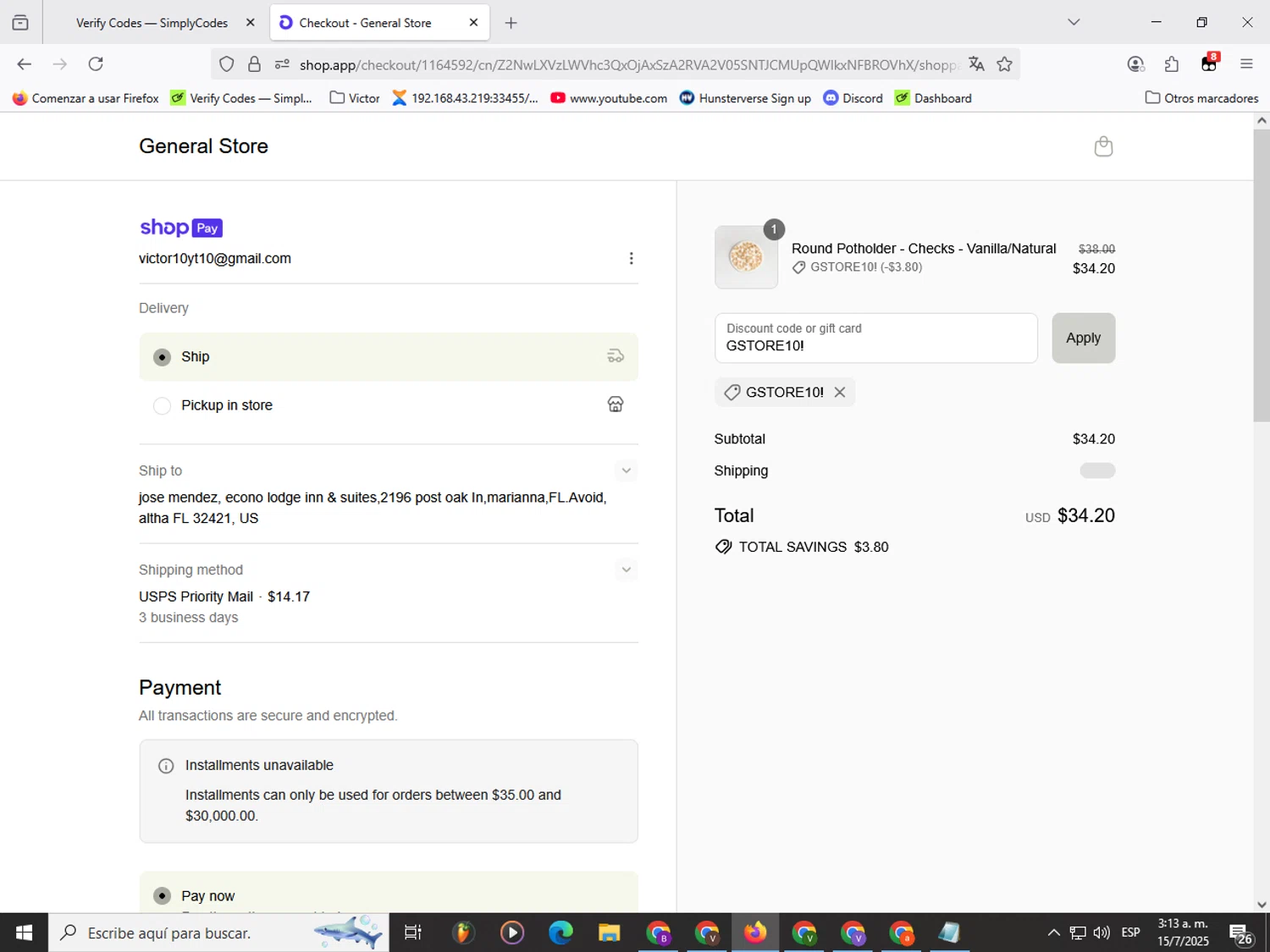Open the list all tabs dropdown arrow
The width and height of the screenshot is (1270, 952).
click(x=1074, y=23)
